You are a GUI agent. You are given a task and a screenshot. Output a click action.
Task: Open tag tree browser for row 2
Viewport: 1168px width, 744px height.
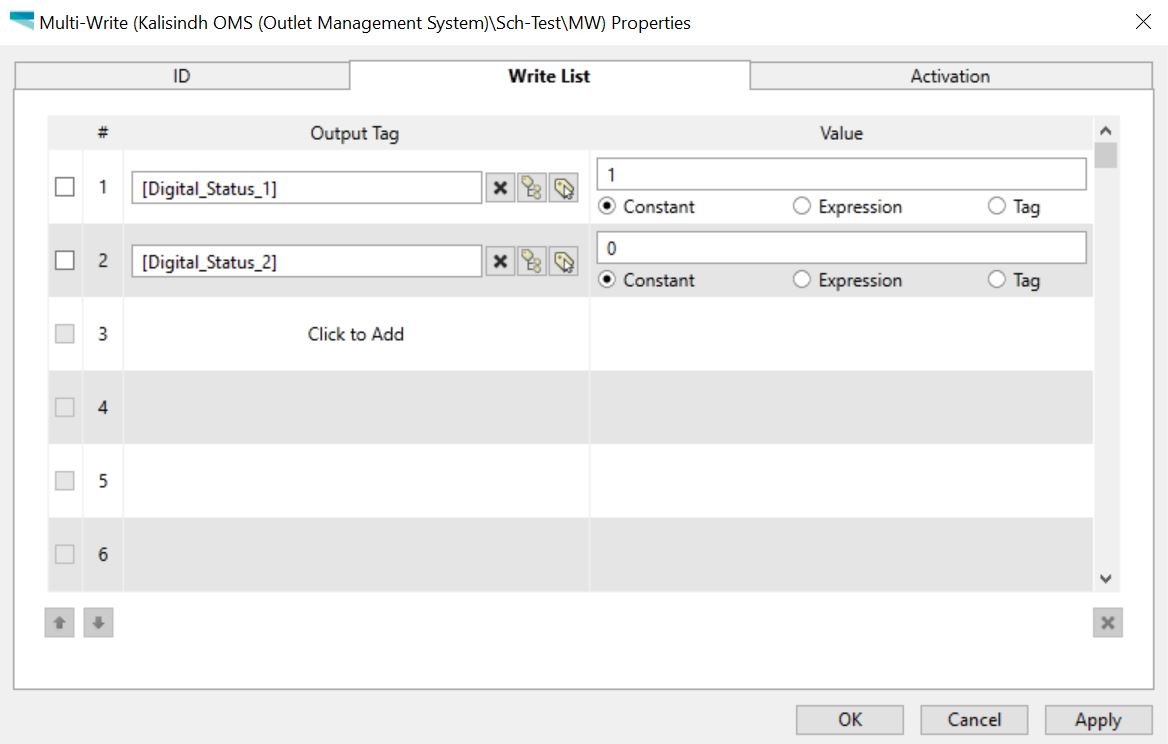532,262
